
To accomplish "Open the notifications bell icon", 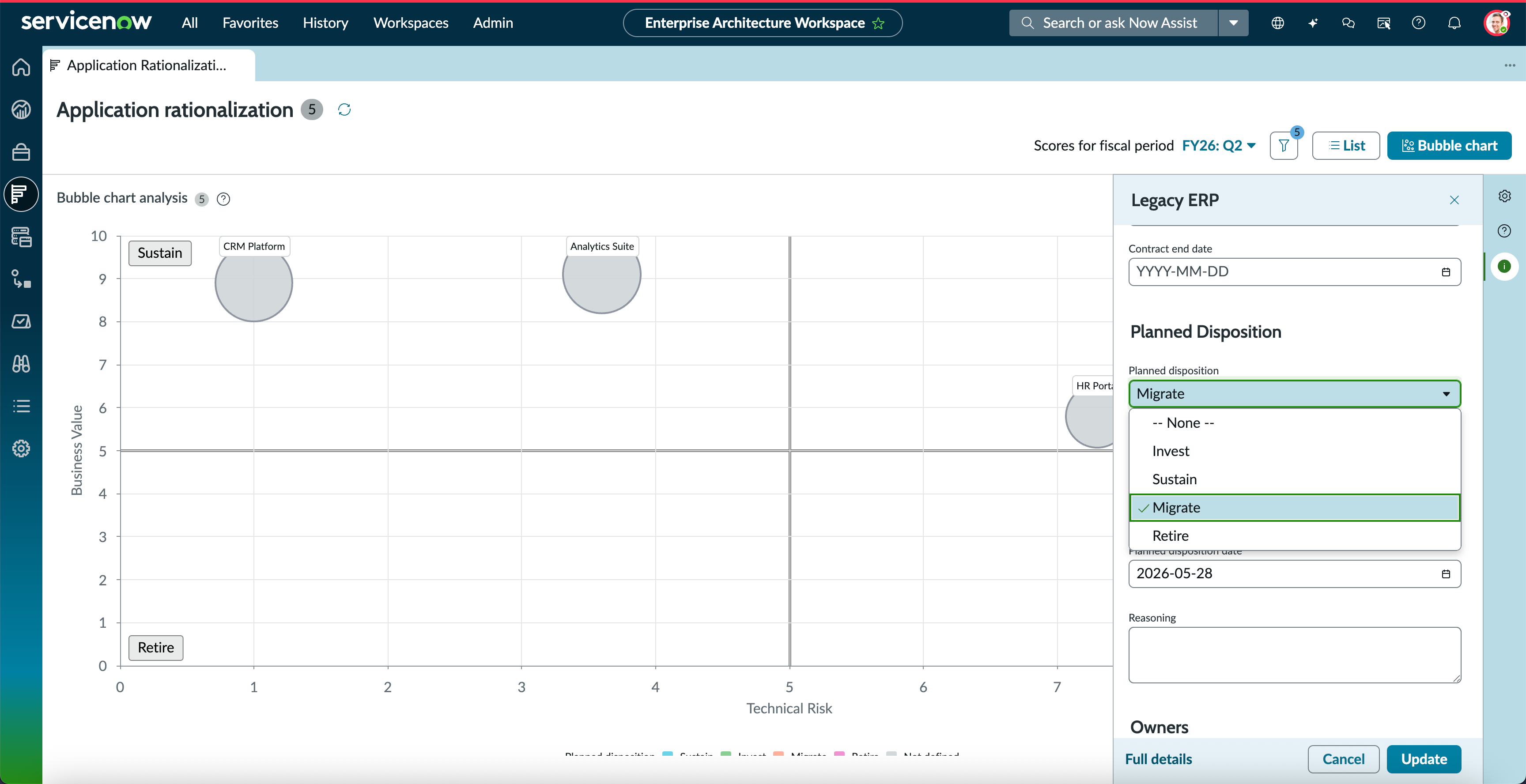I will 1454,23.
